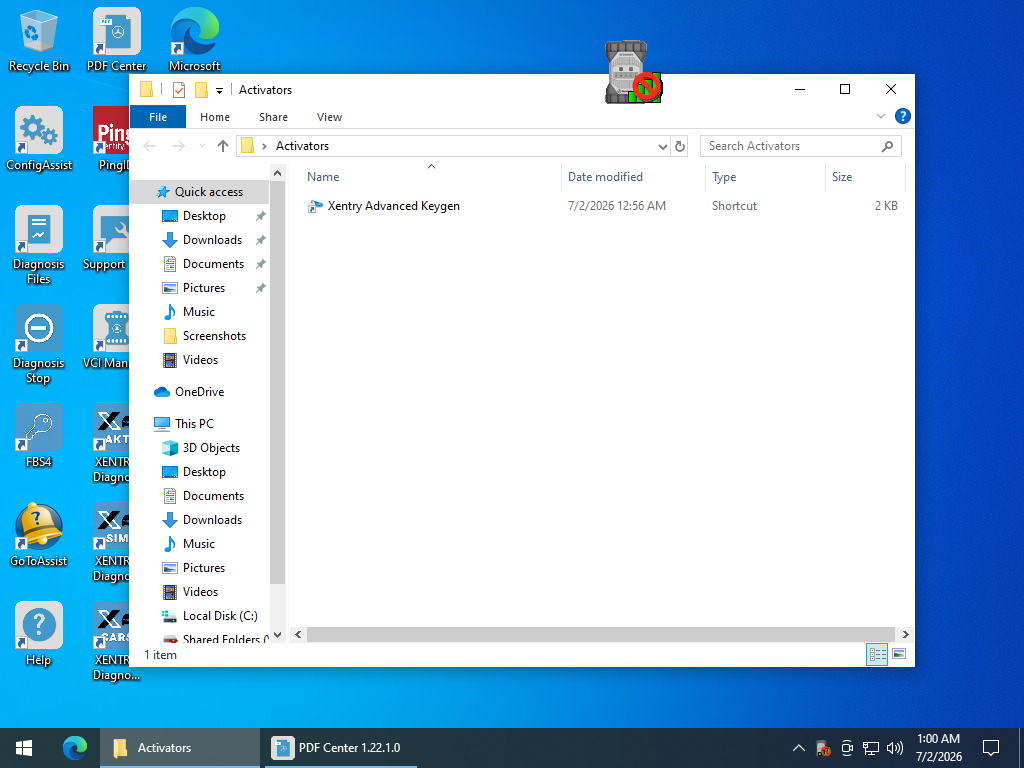
Task: Open FBS4 key desktop icon
Action: pyautogui.click(x=39, y=436)
